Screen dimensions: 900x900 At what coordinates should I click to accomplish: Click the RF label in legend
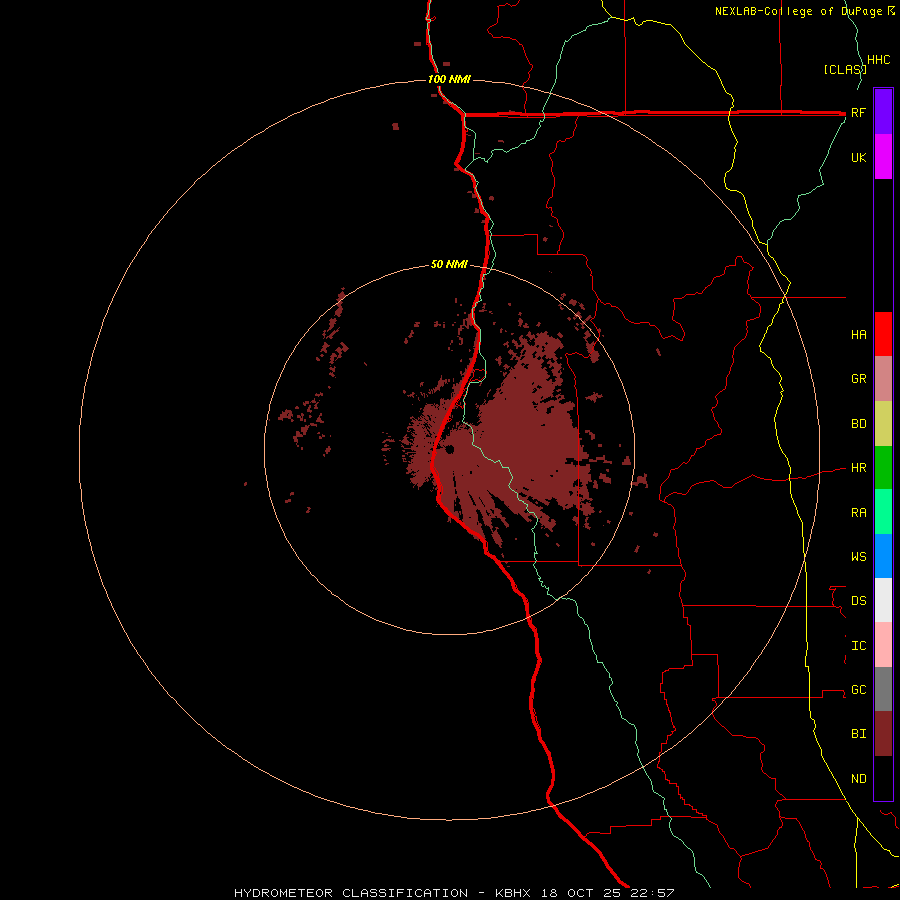tap(858, 112)
